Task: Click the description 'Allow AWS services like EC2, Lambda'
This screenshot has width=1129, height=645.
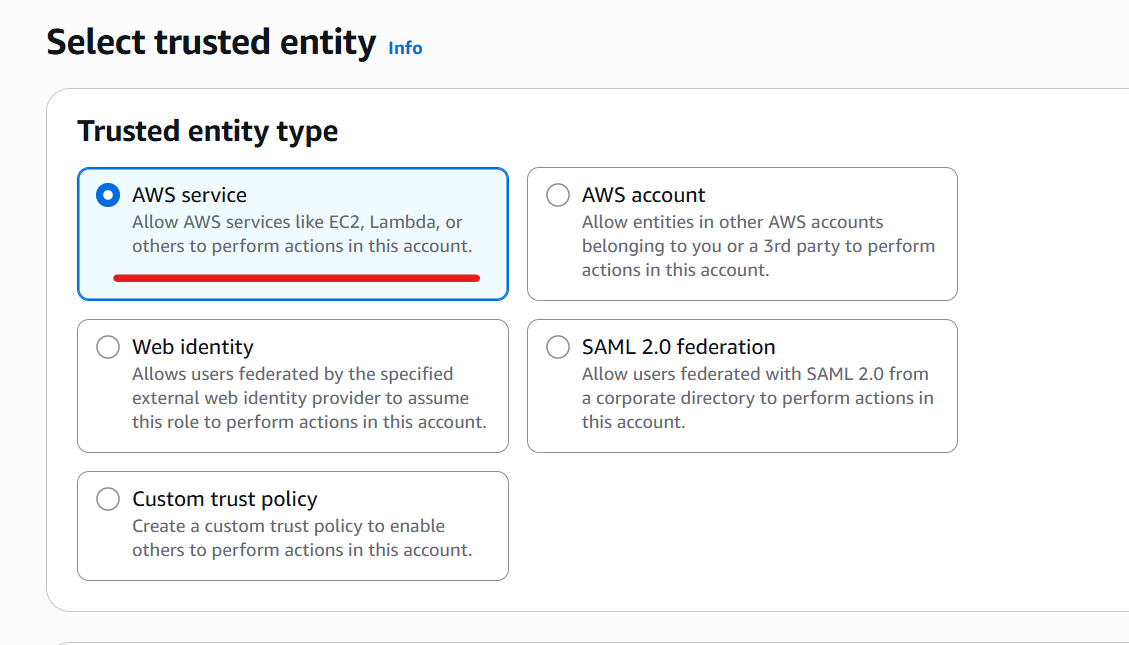Action: pos(284,222)
